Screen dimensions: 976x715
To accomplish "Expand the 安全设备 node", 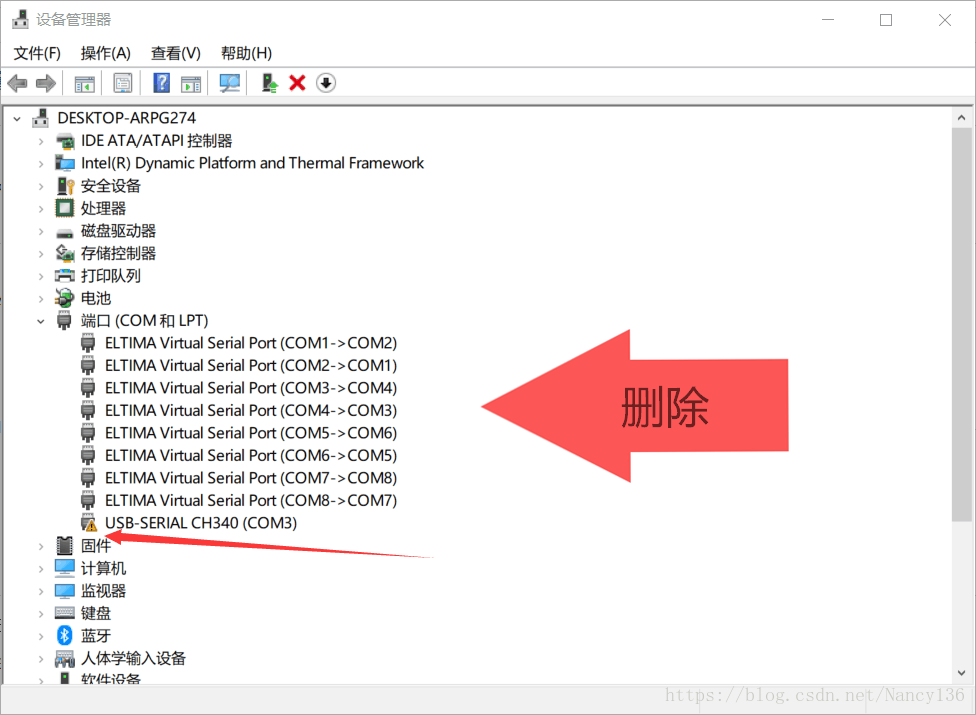I will pos(41,187).
